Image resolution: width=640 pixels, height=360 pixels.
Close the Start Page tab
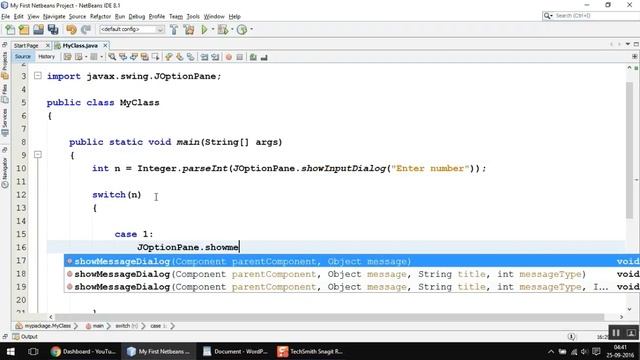point(47,46)
